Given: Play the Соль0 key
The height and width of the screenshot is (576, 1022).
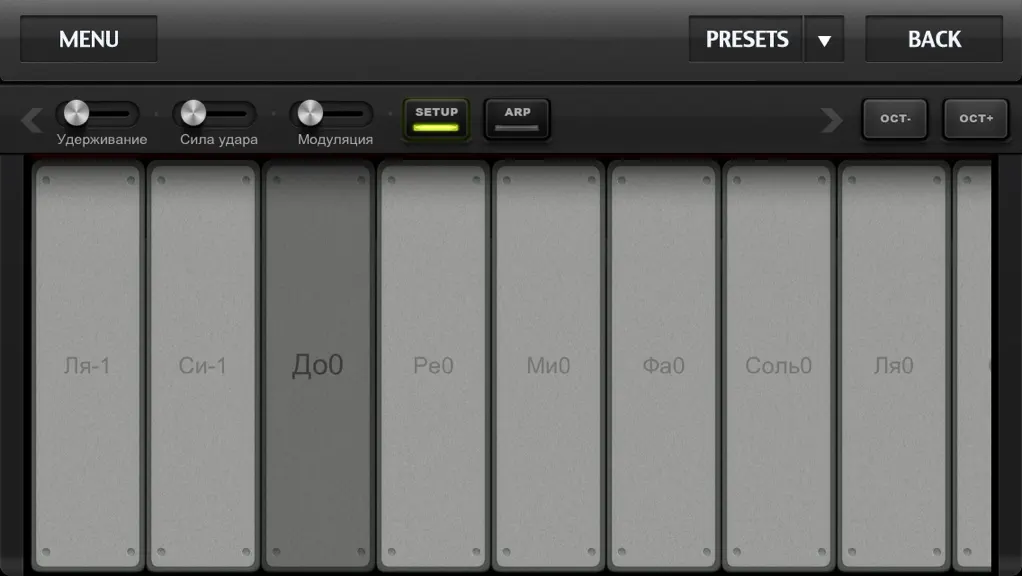Looking at the screenshot, I should pos(779,366).
